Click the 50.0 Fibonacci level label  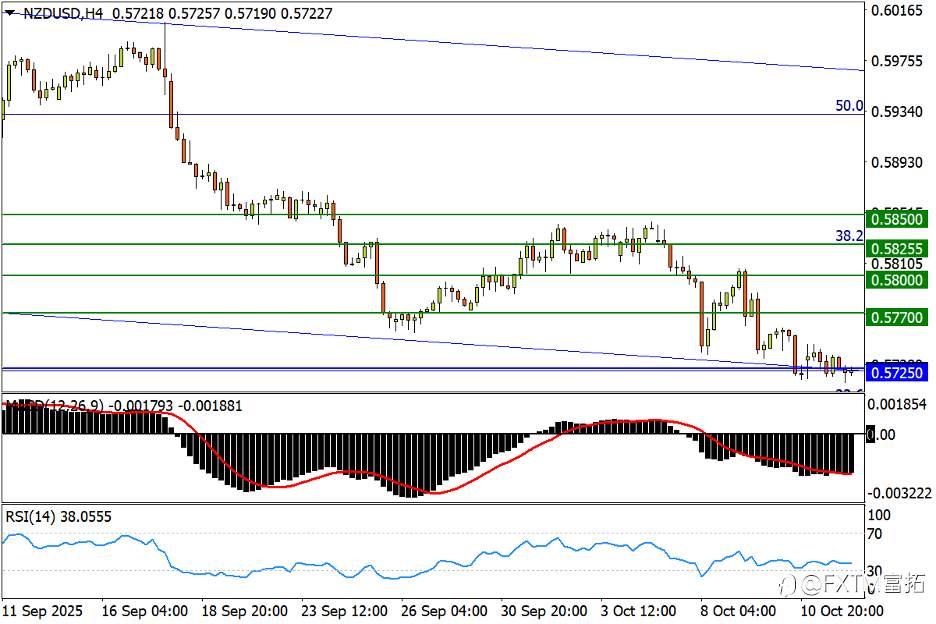[x=849, y=106]
